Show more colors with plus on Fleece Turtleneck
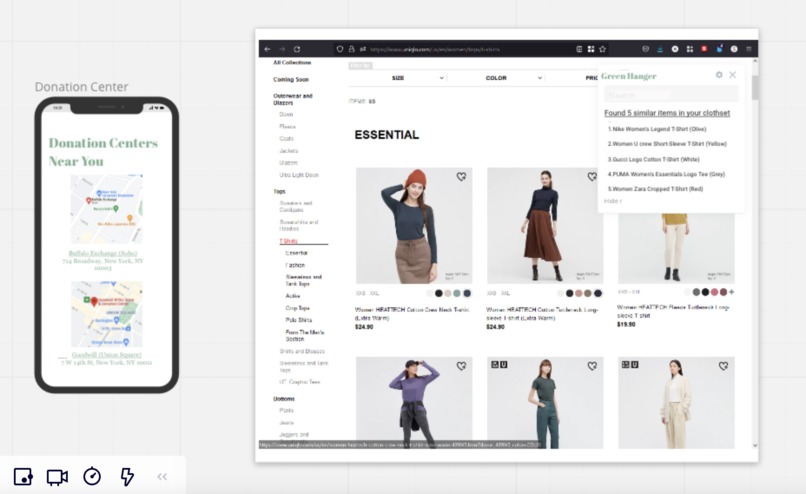This screenshot has height=494, width=806. [x=731, y=292]
